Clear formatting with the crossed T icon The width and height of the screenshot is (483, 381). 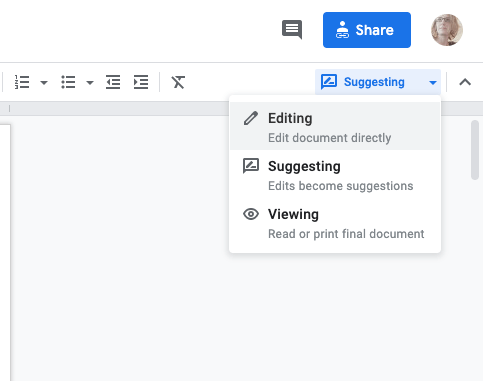point(178,82)
